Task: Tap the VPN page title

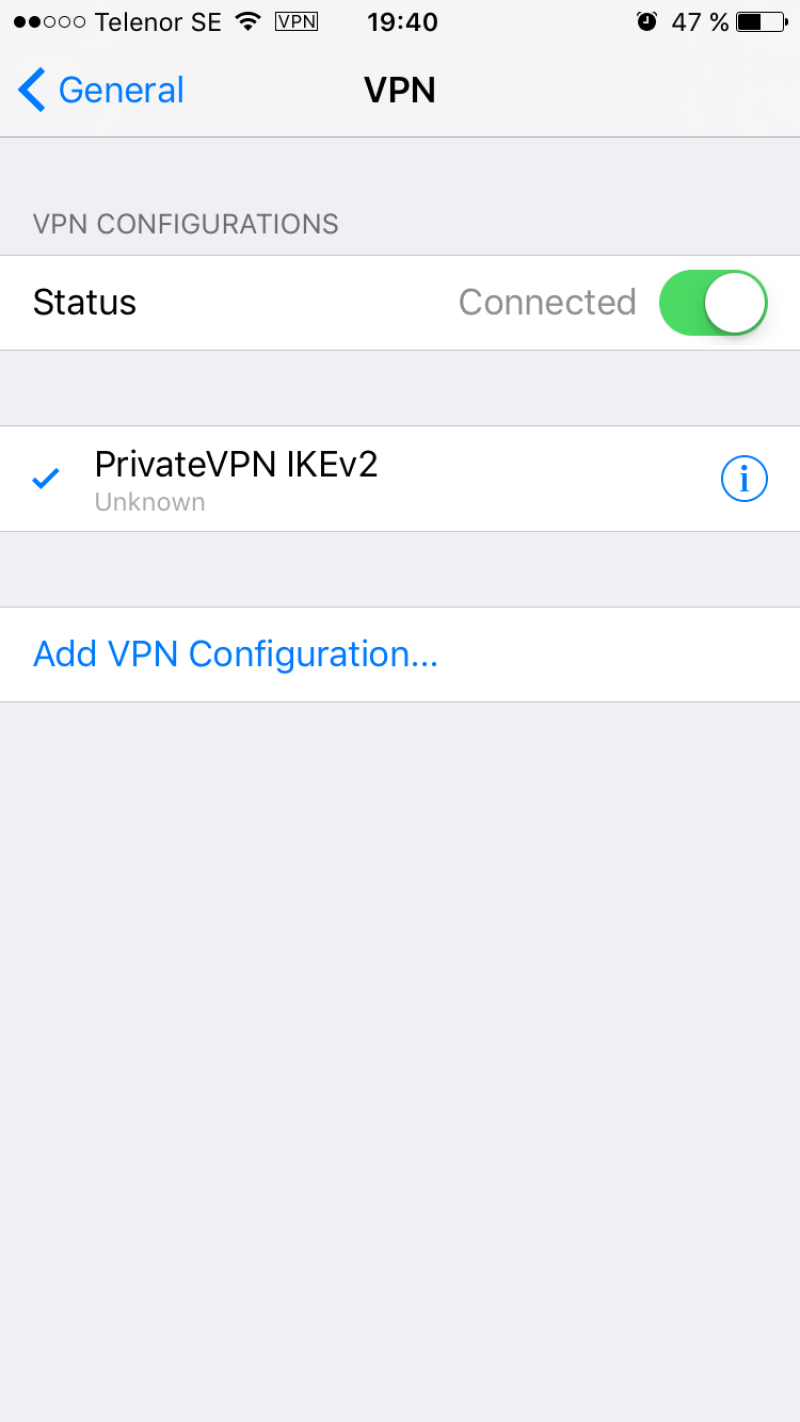Action: pyautogui.click(x=400, y=90)
